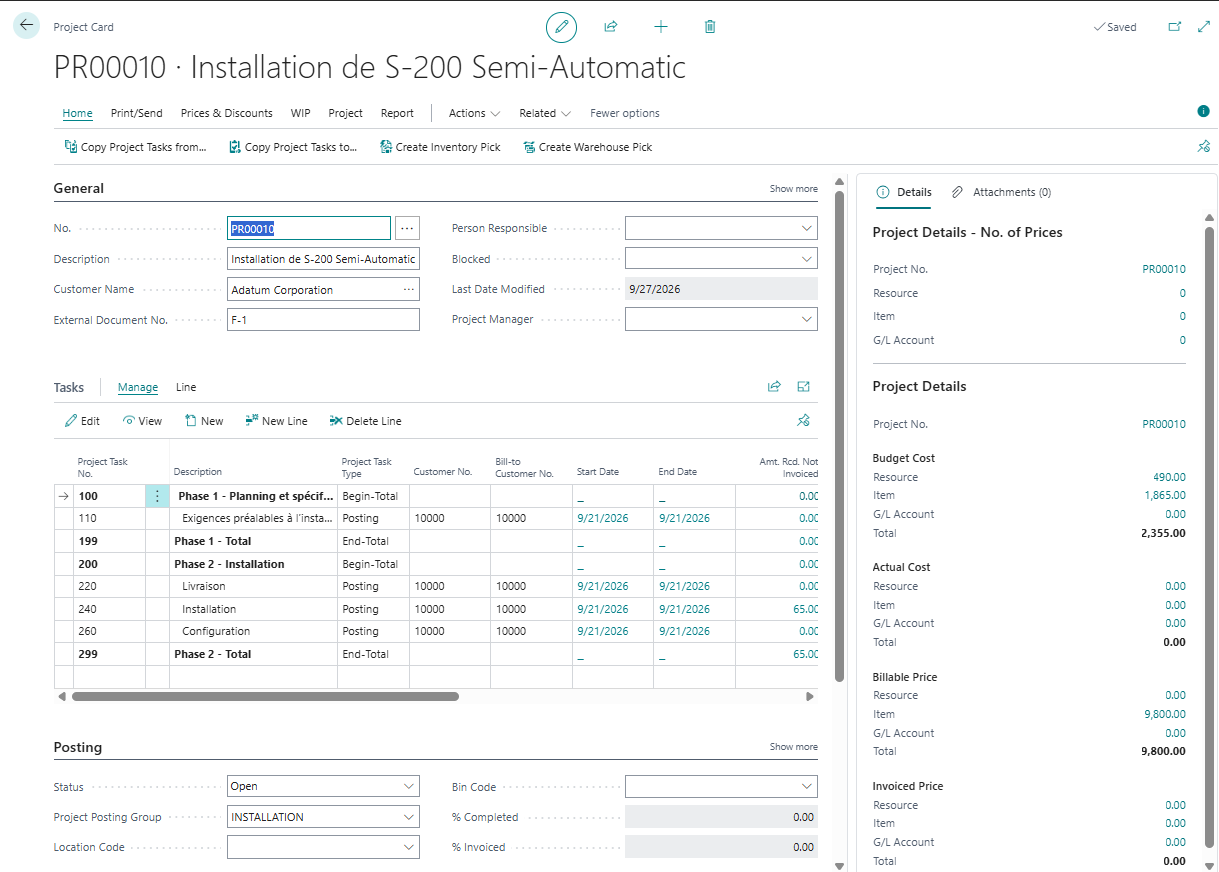Click Create Warehouse Pick
The width and height of the screenshot is (1219, 872).
(x=587, y=147)
